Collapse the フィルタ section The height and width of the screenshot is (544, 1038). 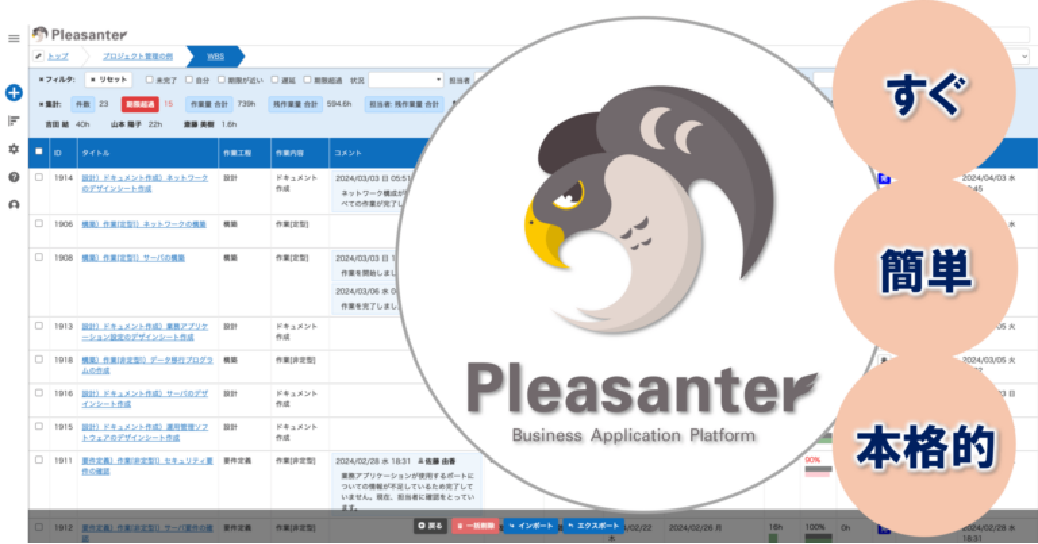(56, 80)
